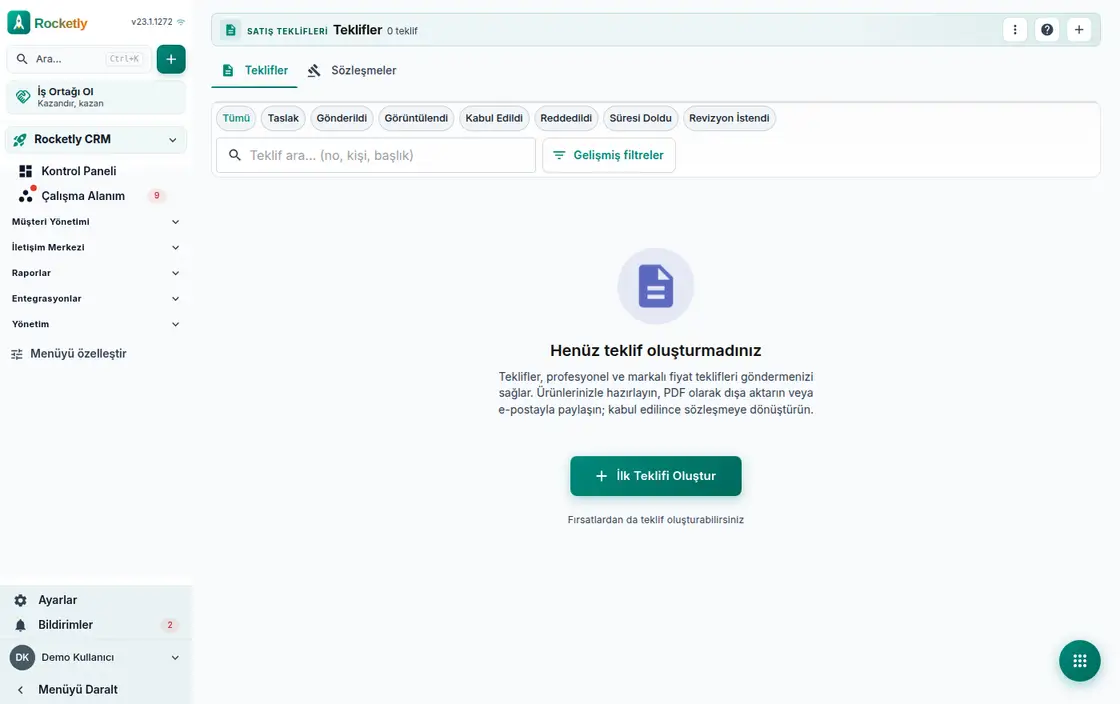
Task: Expand the Müşteri Yönetimi section
Action: [x=96, y=221]
